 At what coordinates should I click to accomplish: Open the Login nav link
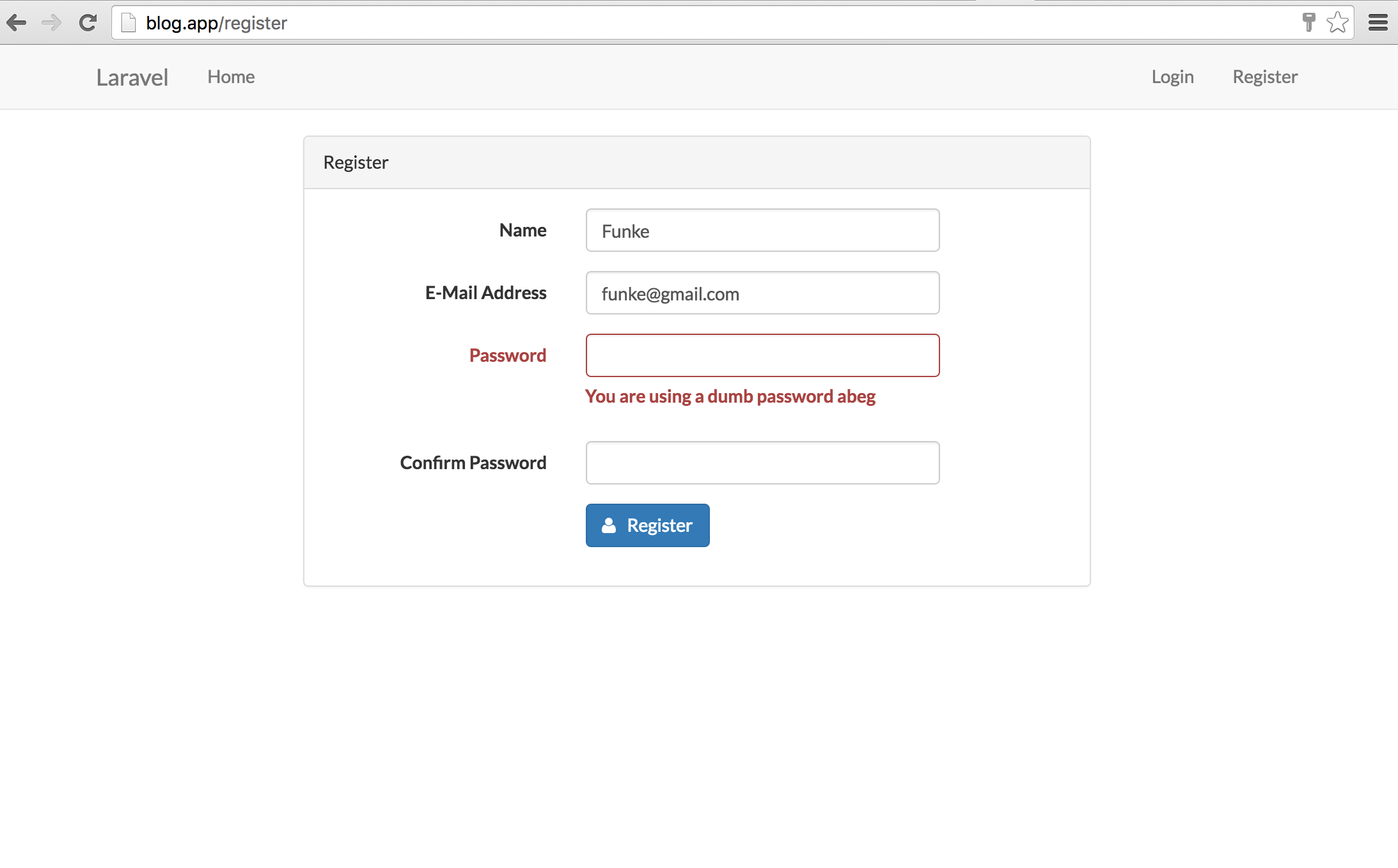pyautogui.click(x=1172, y=77)
